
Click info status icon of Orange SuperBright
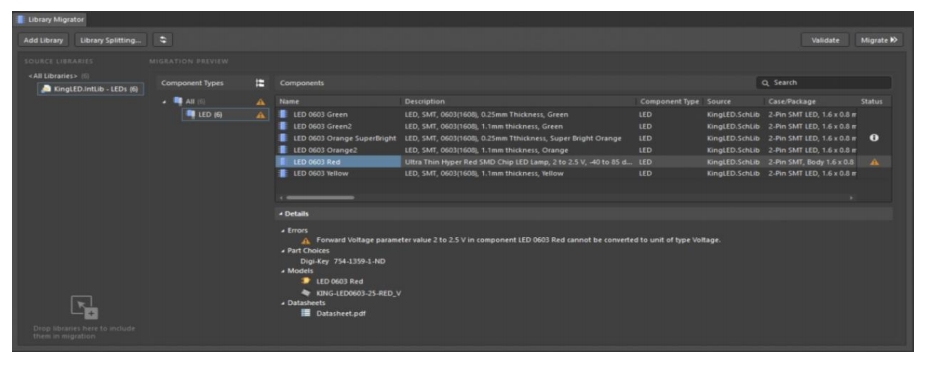pos(874,138)
